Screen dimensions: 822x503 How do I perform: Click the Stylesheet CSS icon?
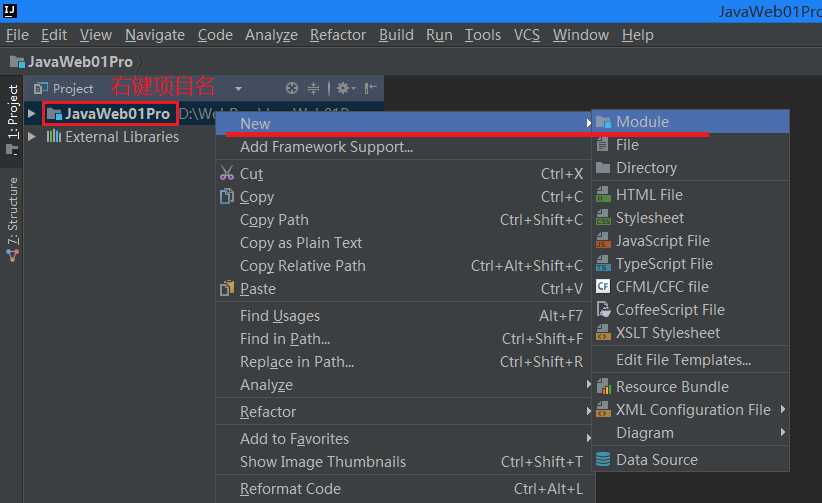pyautogui.click(x=603, y=218)
